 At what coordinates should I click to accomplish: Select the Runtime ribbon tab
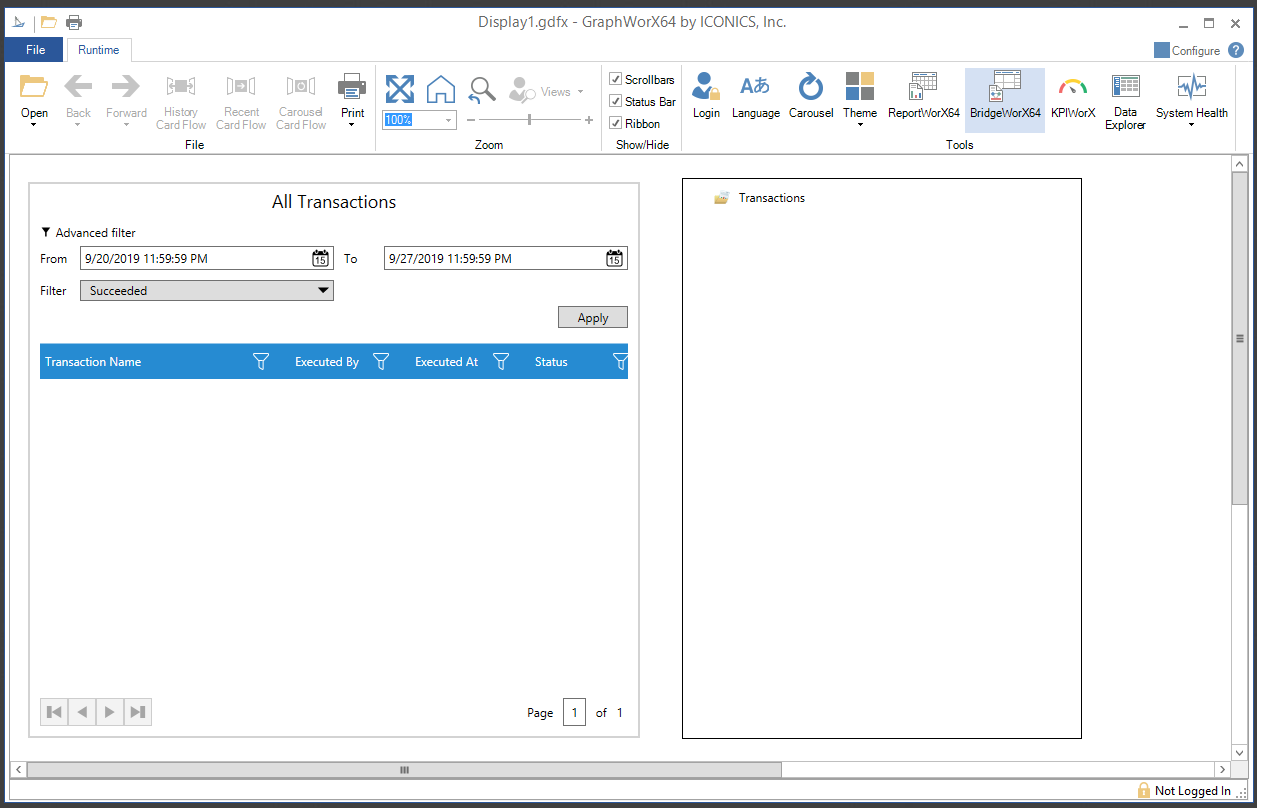pyautogui.click(x=98, y=50)
